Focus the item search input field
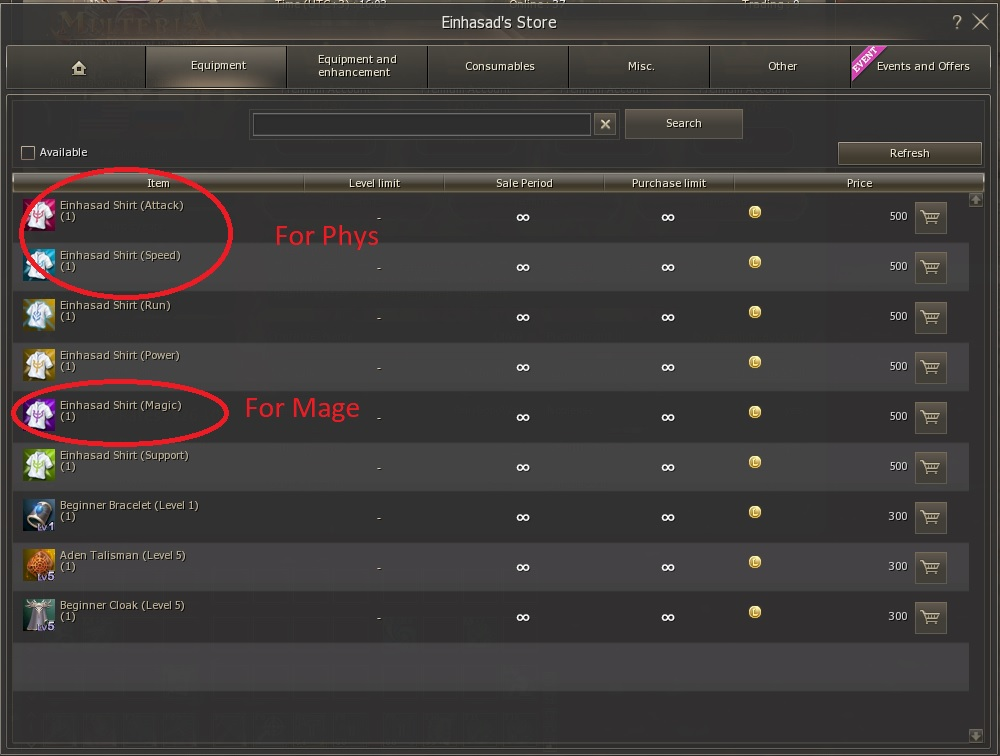 [422, 124]
